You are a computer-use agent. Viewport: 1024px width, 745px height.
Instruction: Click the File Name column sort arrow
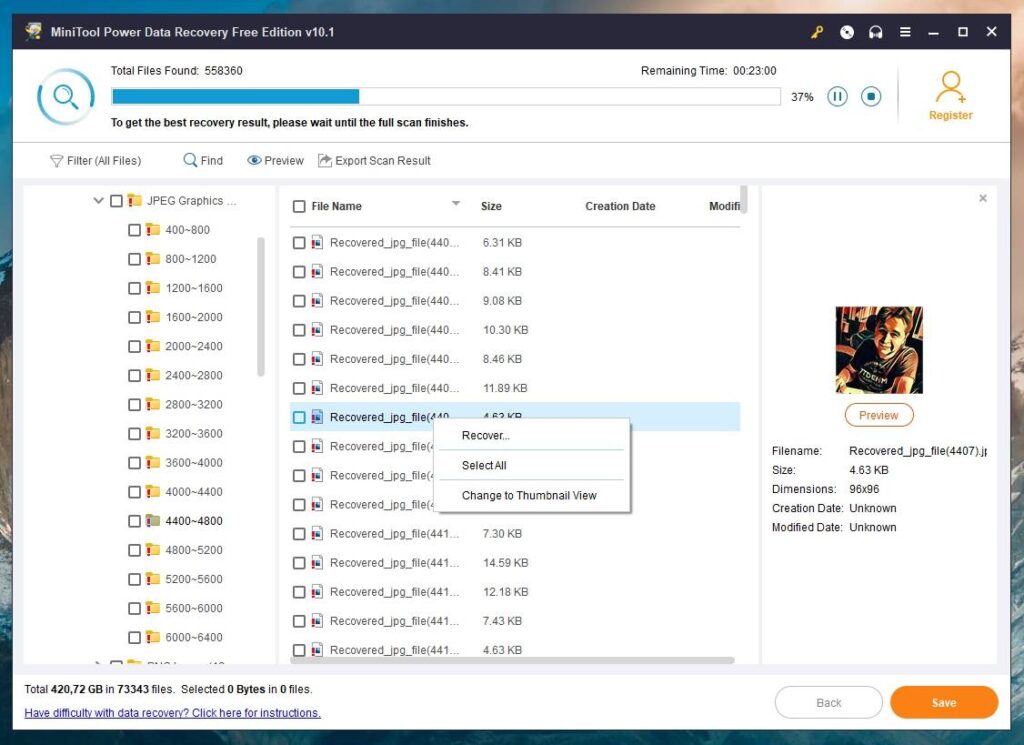pos(456,204)
